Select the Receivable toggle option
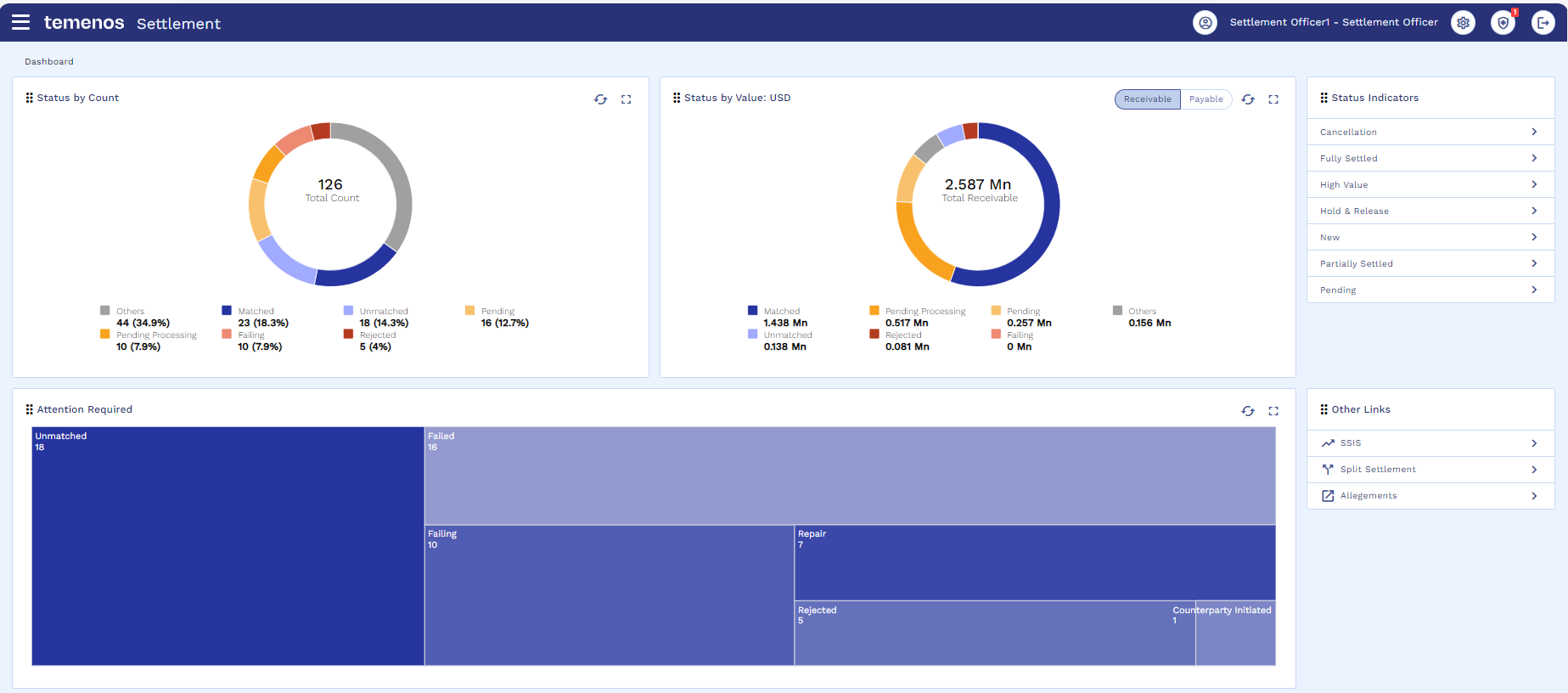 pos(1148,99)
